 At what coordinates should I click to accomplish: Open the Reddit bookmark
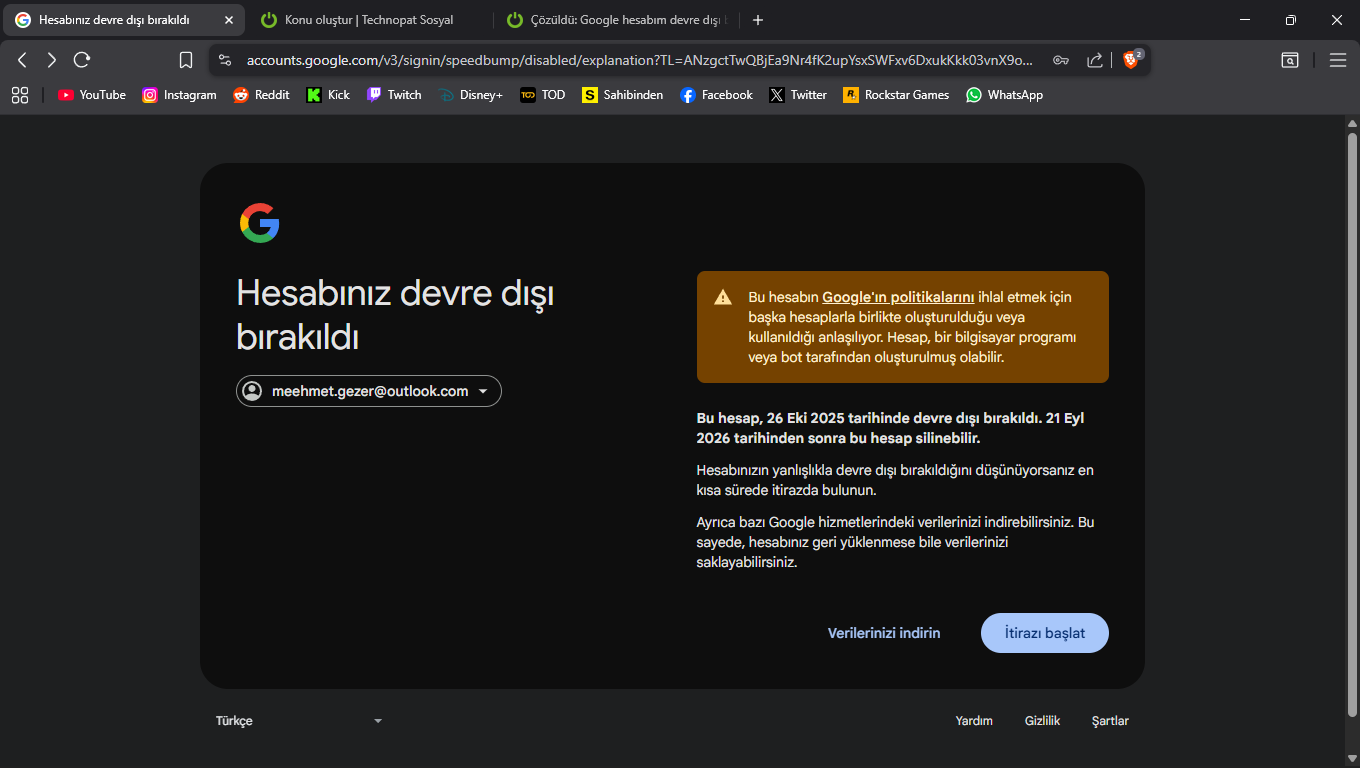tap(261, 95)
